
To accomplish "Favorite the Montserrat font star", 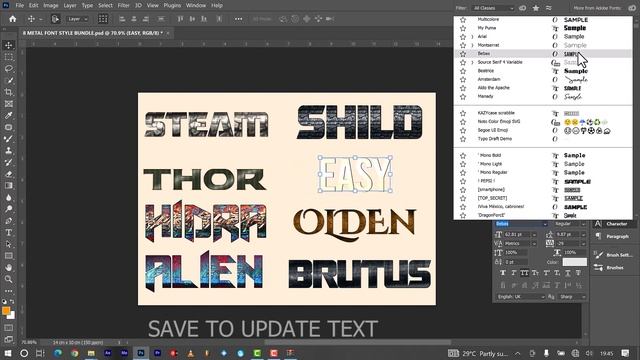I will point(463,45).
